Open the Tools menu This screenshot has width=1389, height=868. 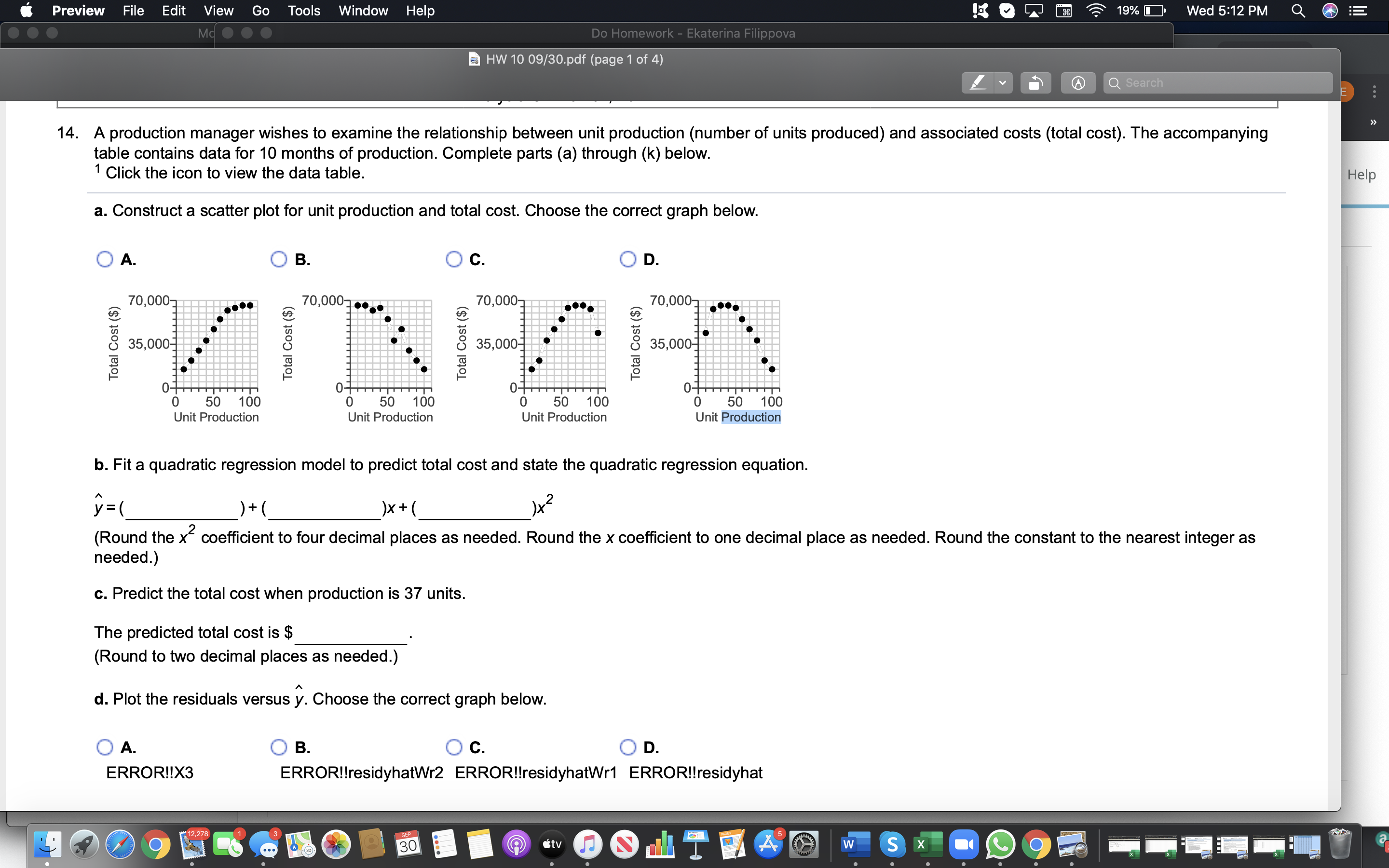coord(304,10)
